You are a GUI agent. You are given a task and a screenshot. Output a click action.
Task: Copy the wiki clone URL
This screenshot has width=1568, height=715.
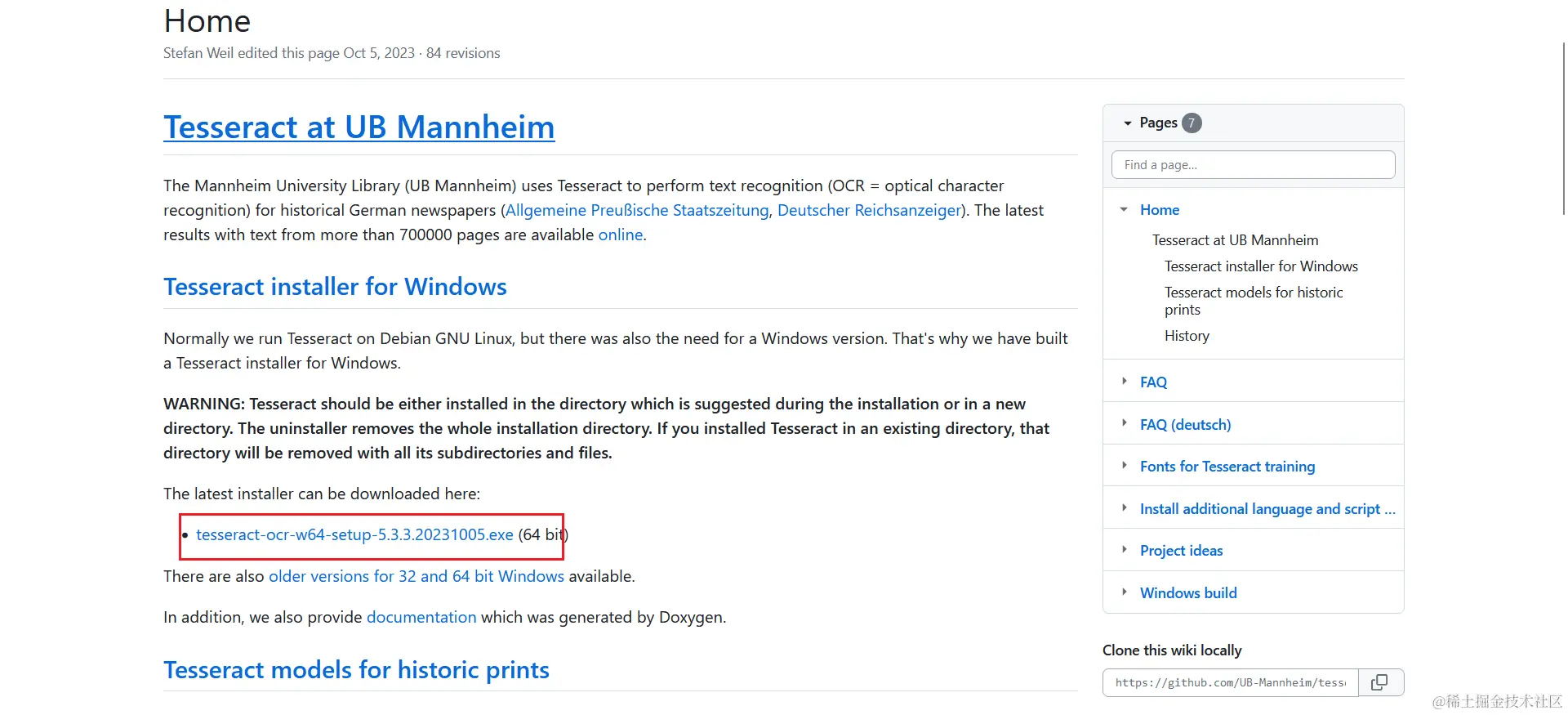(1380, 682)
